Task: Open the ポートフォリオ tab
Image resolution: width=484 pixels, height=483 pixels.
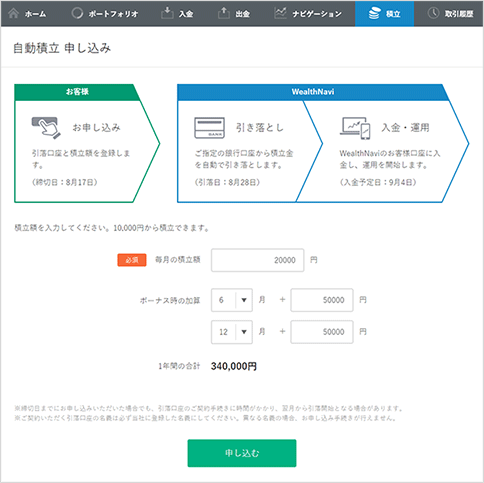Action: [105, 14]
